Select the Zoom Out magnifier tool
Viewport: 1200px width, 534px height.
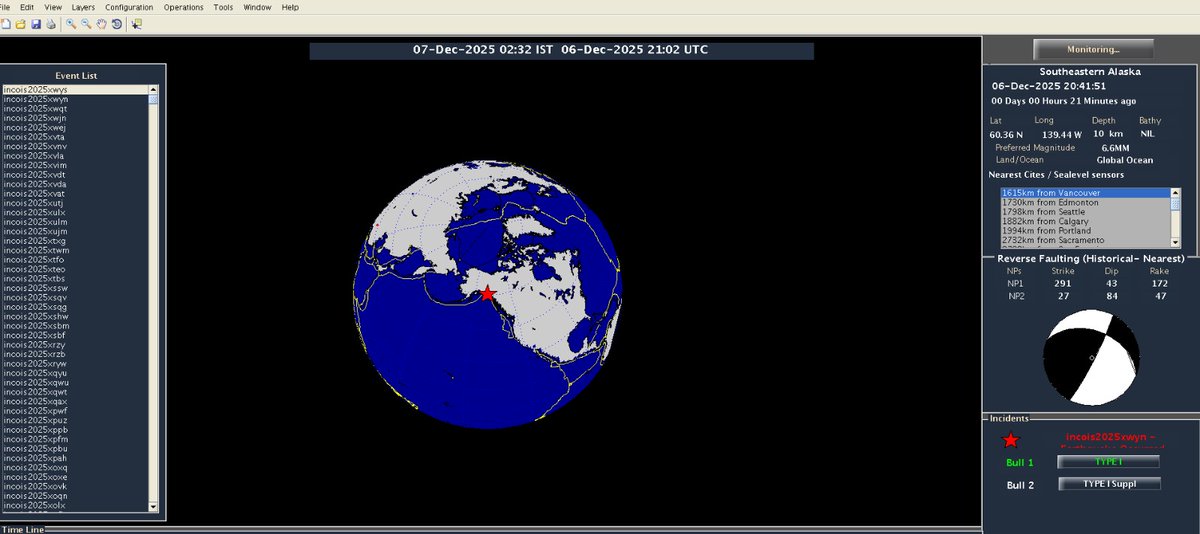[88, 24]
